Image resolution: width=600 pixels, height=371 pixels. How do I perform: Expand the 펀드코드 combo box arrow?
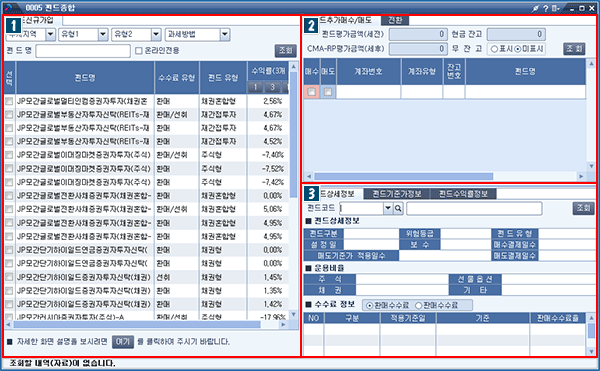(388, 208)
